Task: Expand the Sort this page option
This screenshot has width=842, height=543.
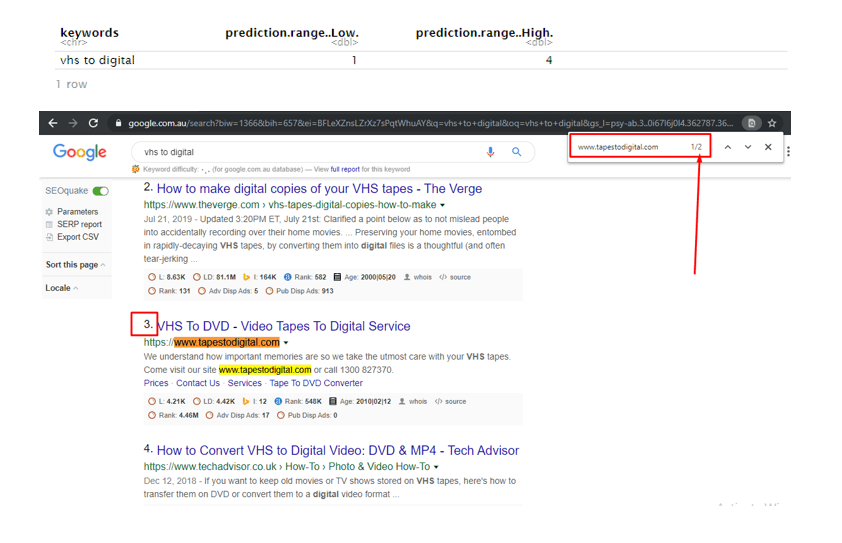Action: 75,265
